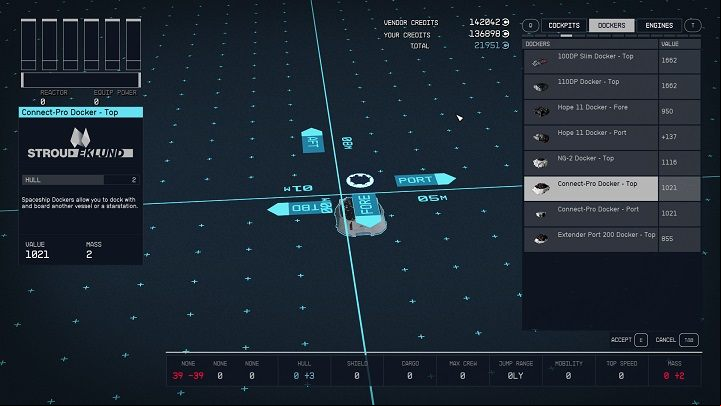Pick the Extender Port 200 Docker - Top
The width and height of the screenshot is (721, 406).
pos(612,239)
